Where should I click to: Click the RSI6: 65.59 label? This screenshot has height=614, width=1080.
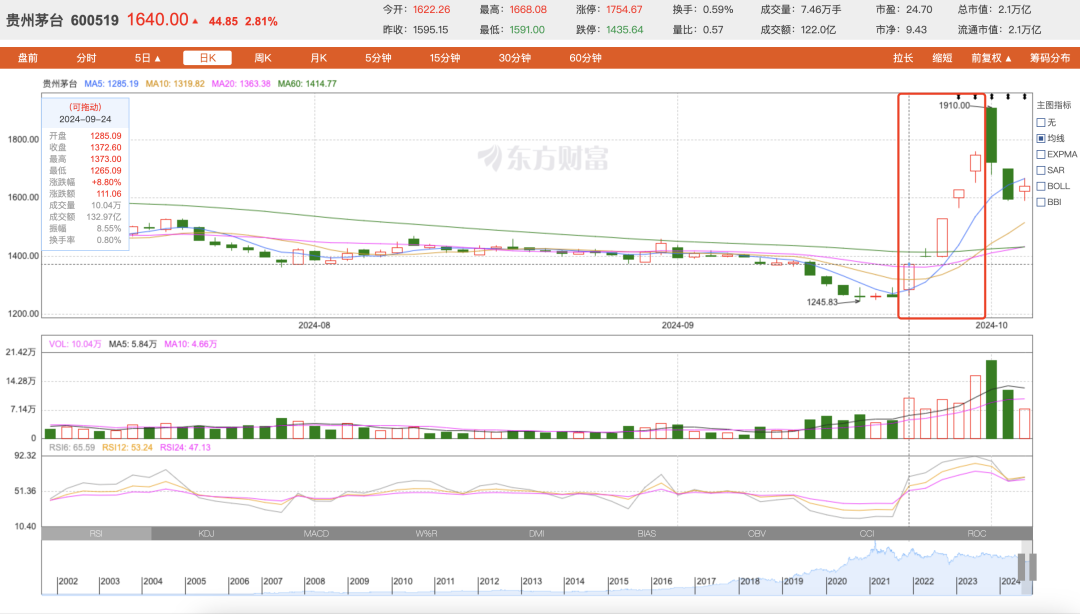pos(72,447)
